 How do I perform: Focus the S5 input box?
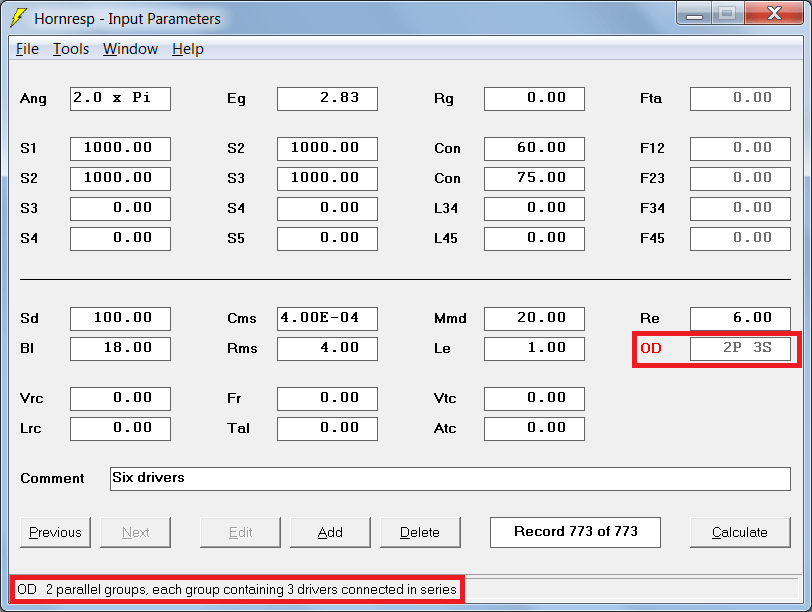[x=327, y=239]
